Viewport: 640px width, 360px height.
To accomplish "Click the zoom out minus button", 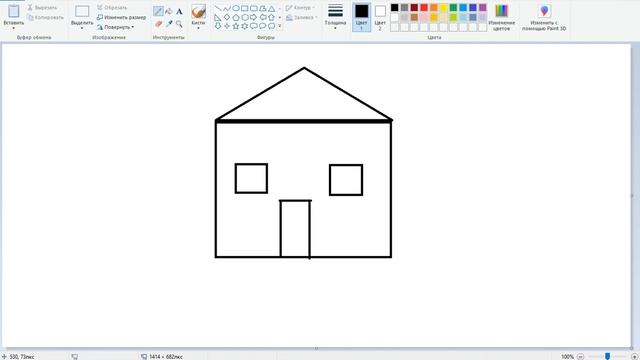I will coord(580,356).
